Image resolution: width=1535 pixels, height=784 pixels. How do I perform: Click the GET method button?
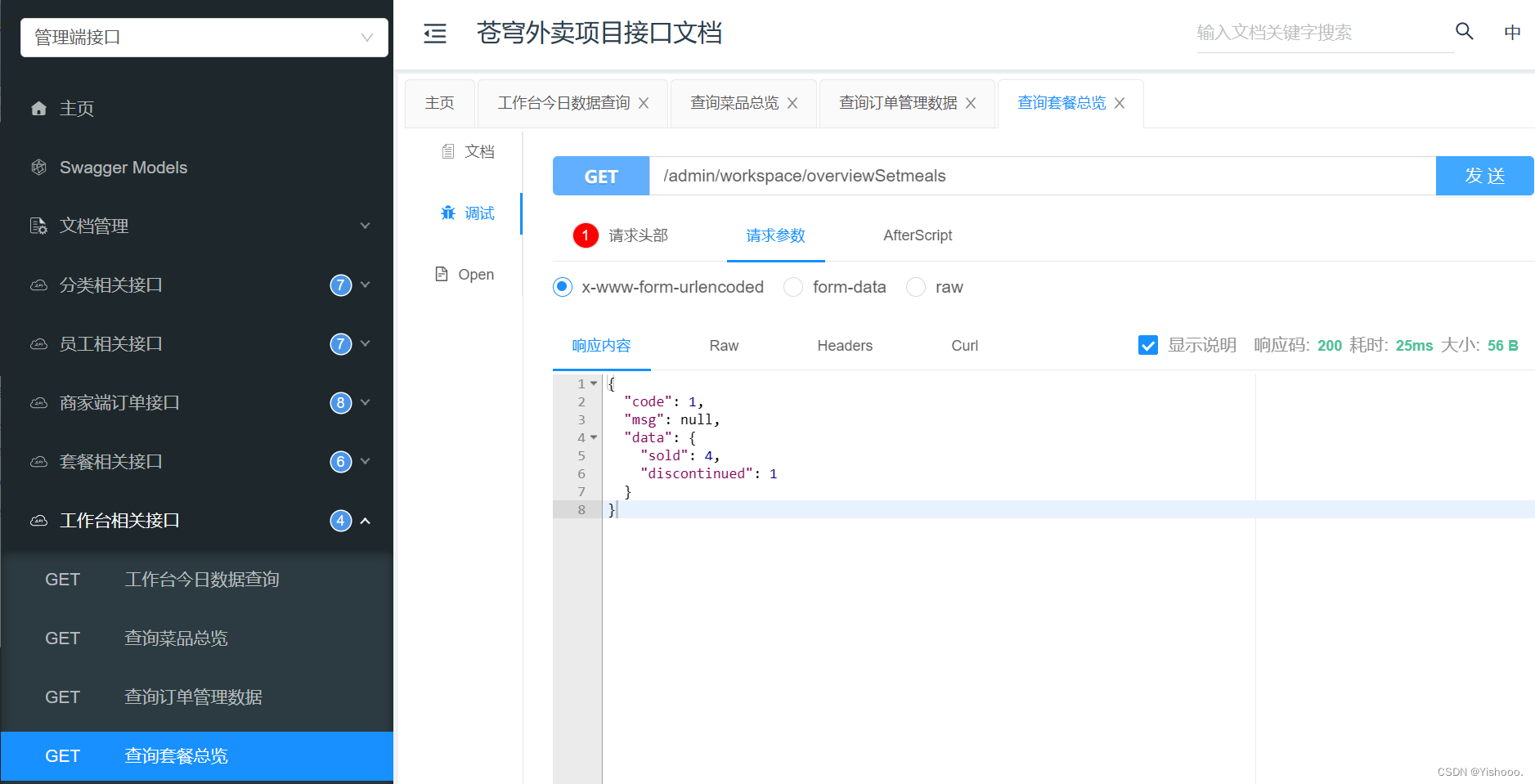tap(601, 176)
